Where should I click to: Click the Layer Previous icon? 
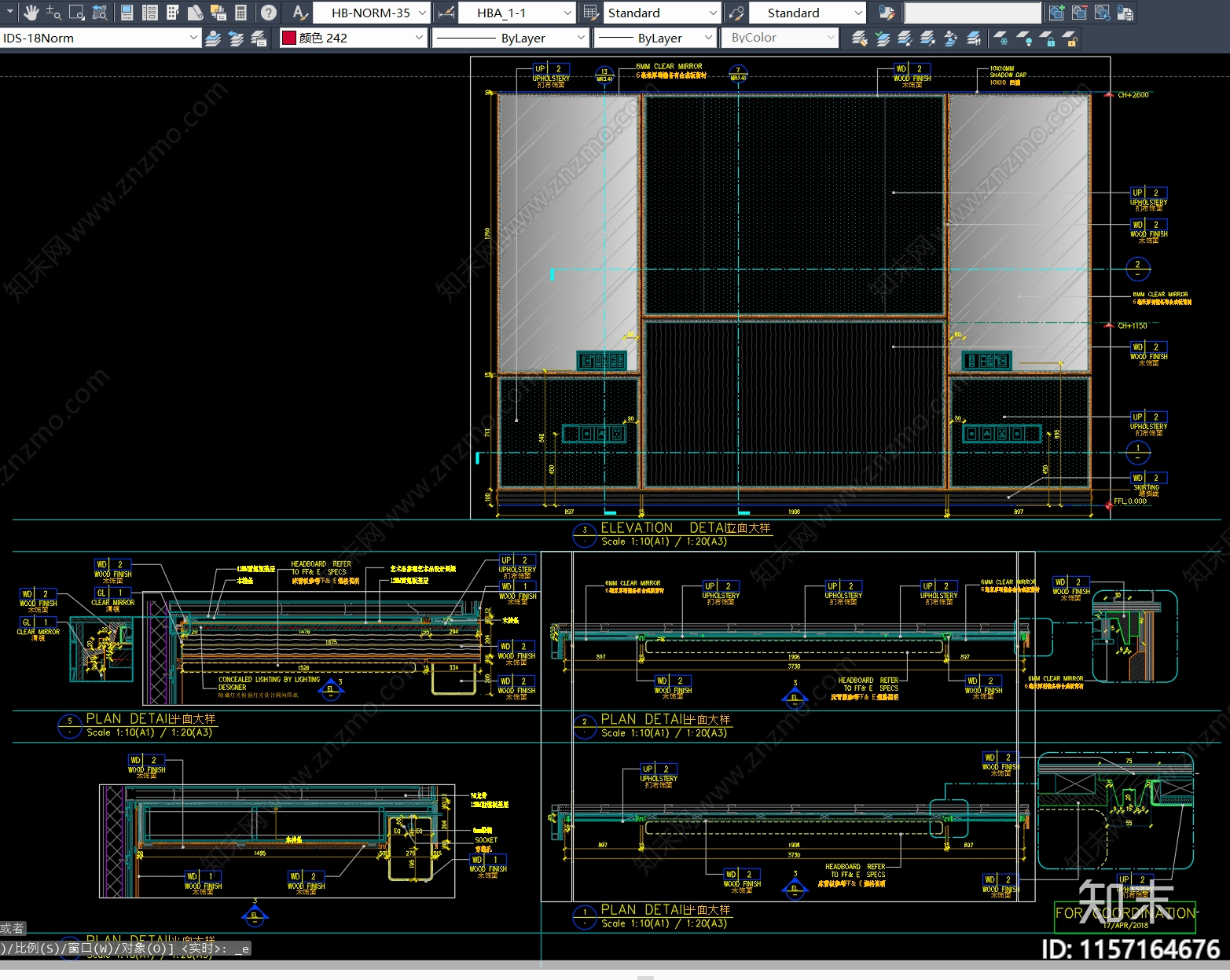tap(236, 39)
